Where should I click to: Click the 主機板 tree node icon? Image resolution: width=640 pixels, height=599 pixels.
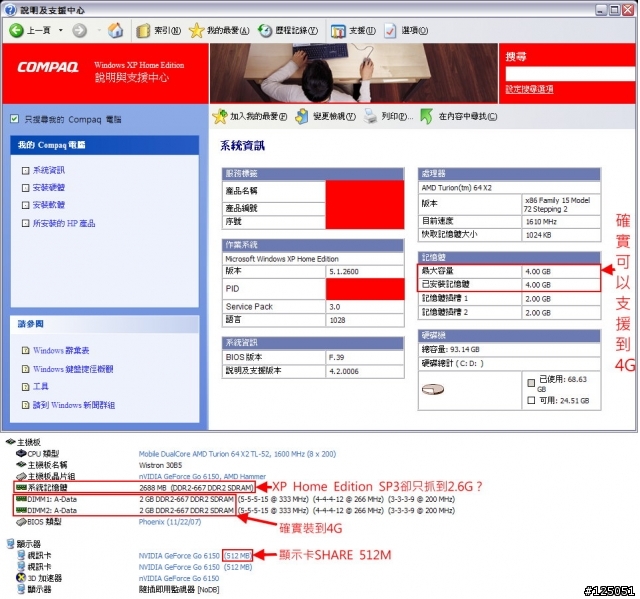point(11,442)
